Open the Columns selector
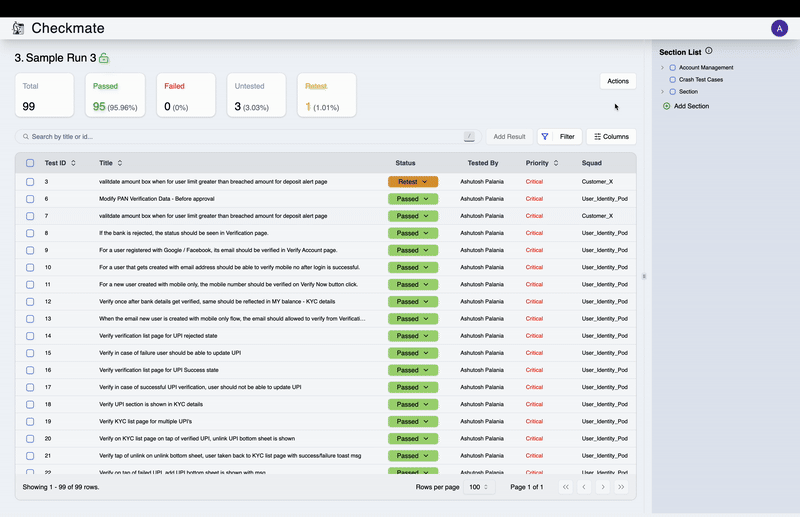This screenshot has width=800, height=517. [611, 136]
